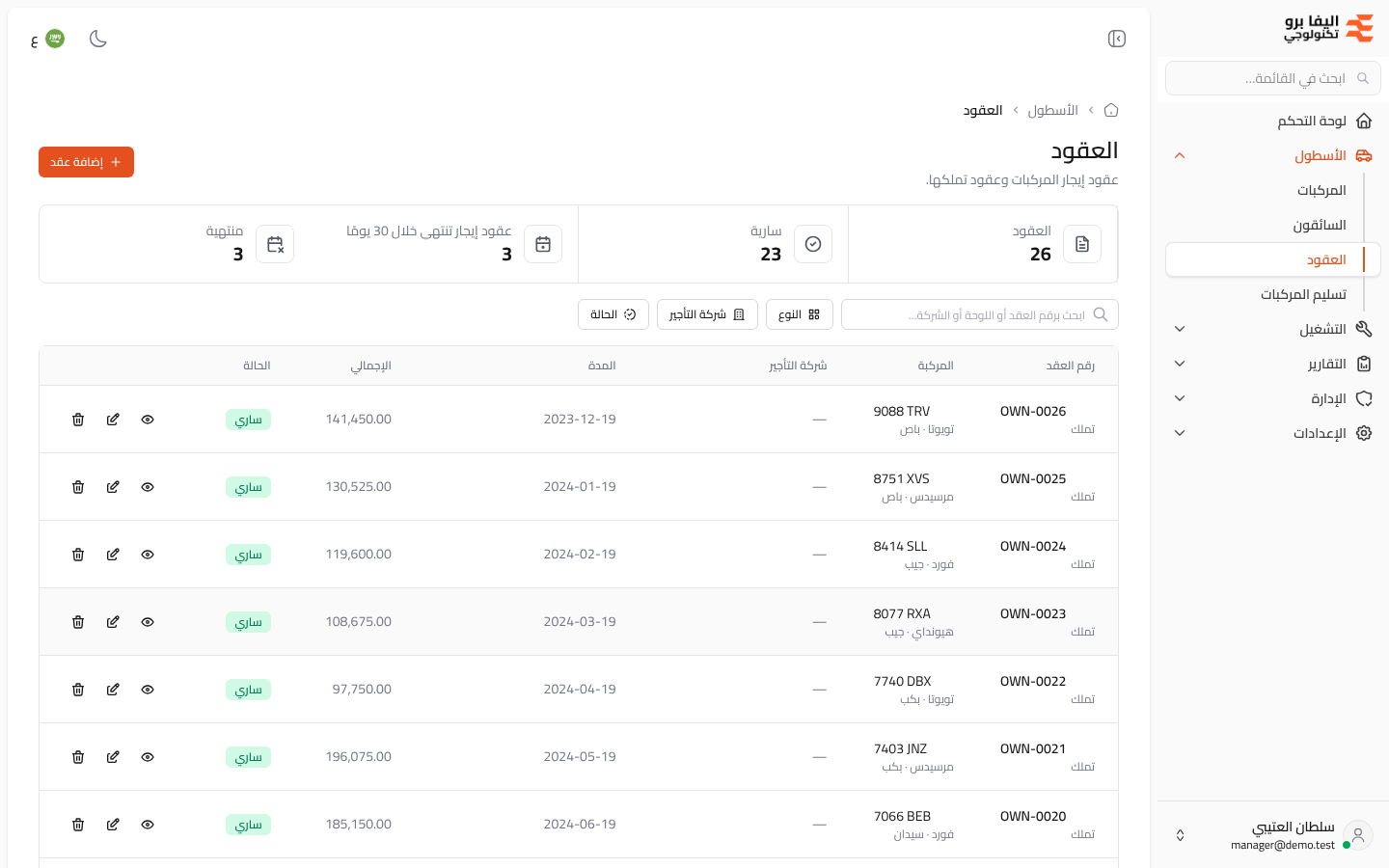Collapse the sidebar panel icon
Image resolution: width=1389 pixels, height=868 pixels.
pos(1117,39)
